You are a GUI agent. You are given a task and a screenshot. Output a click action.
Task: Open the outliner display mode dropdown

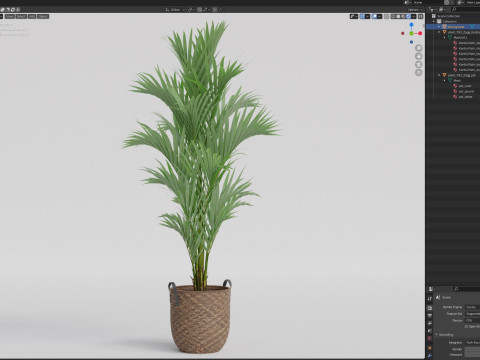[442, 10]
